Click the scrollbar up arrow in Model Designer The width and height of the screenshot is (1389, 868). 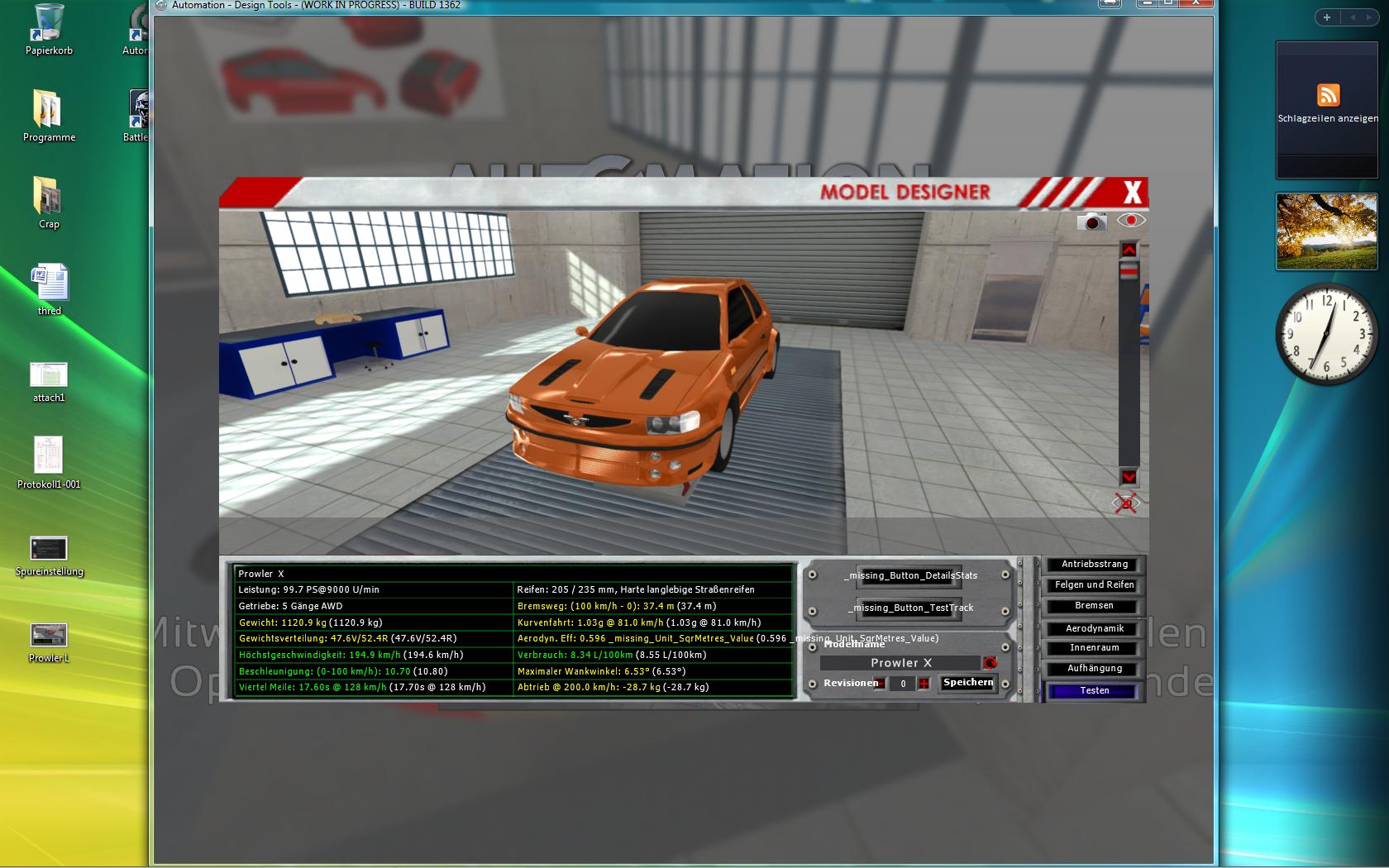click(1129, 250)
